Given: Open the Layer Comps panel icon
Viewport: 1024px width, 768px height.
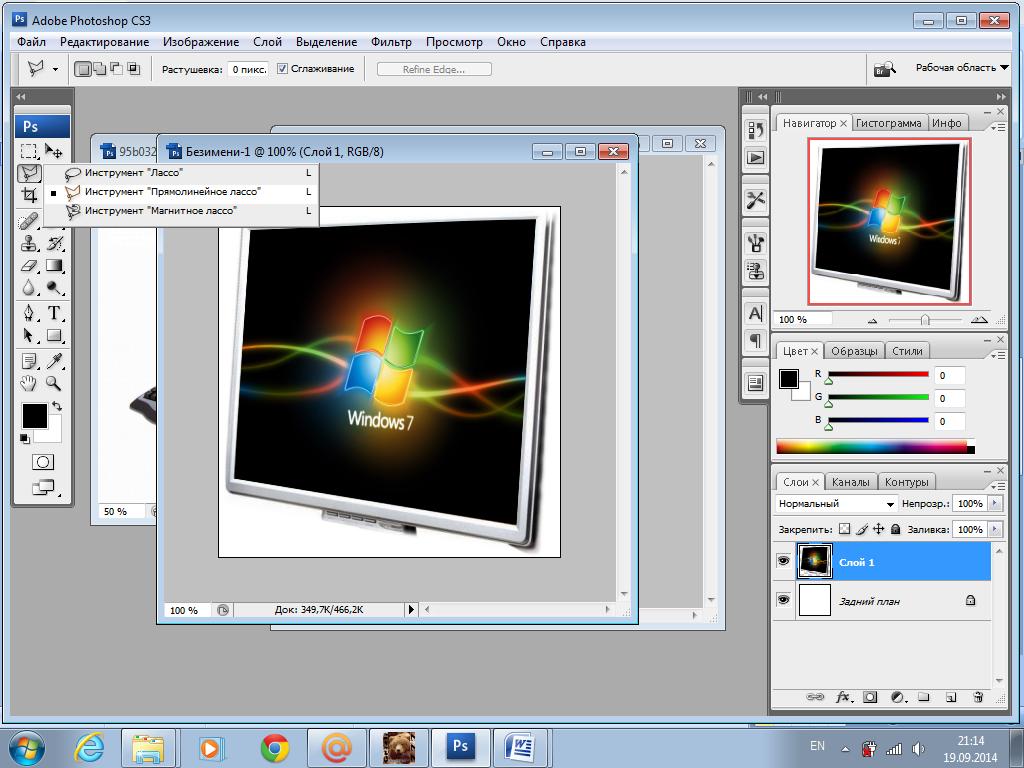Looking at the screenshot, I should pos(756,383).
